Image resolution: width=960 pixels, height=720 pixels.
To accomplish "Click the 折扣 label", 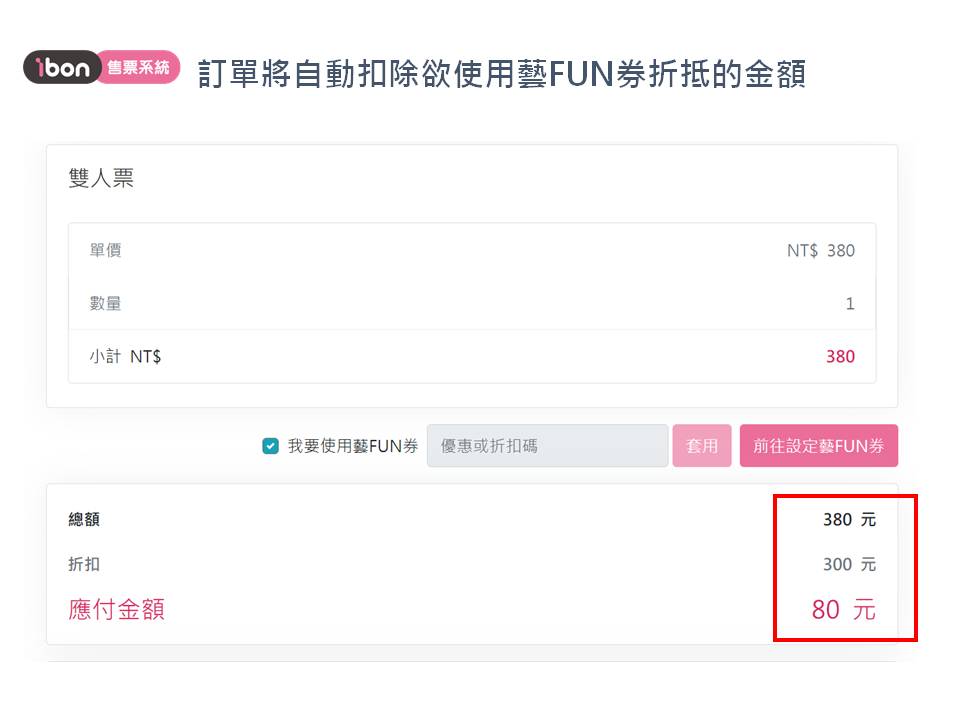I will click(x=84, y=564).
